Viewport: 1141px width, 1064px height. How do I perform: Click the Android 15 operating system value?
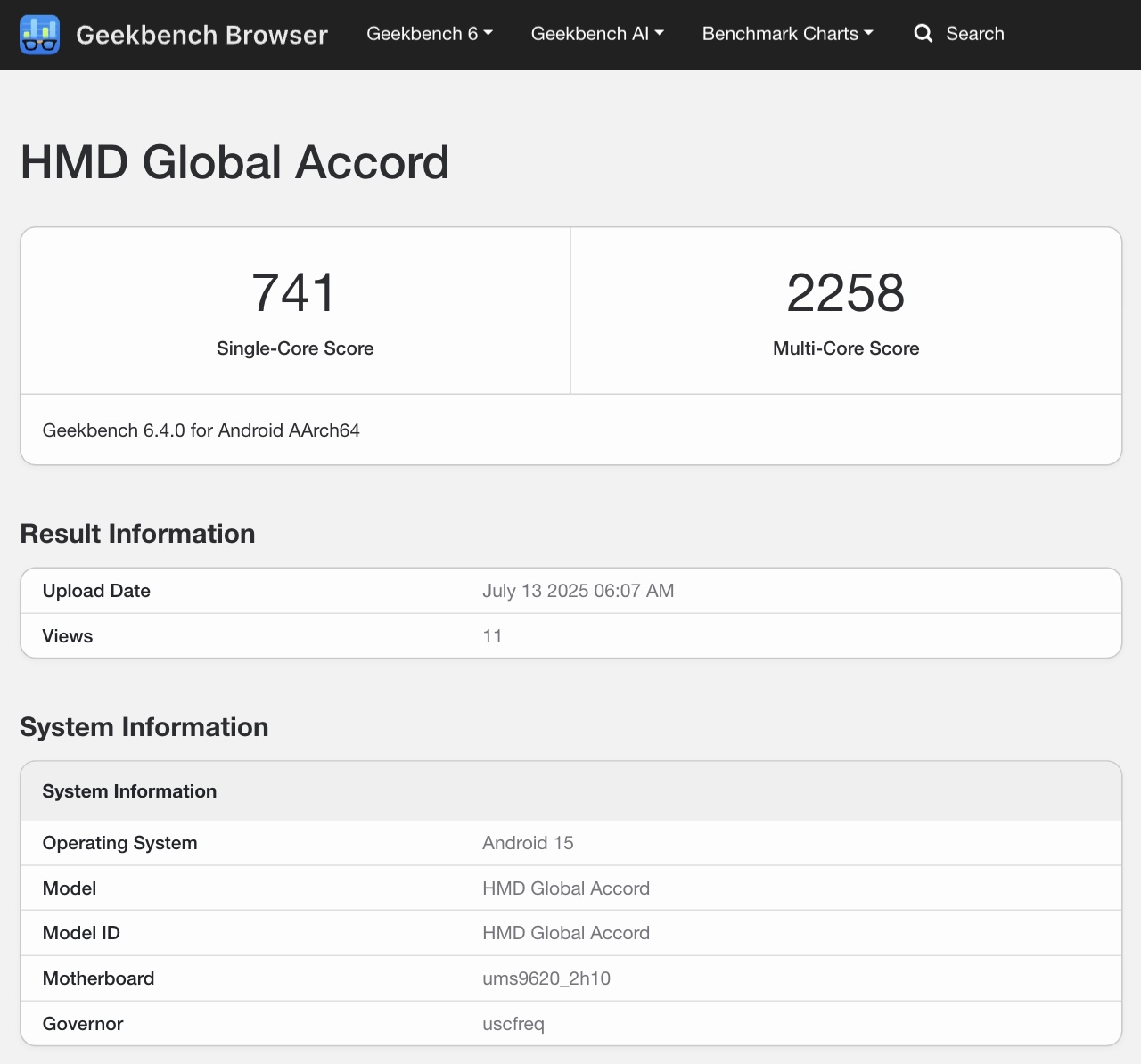(x=528, y=843)
